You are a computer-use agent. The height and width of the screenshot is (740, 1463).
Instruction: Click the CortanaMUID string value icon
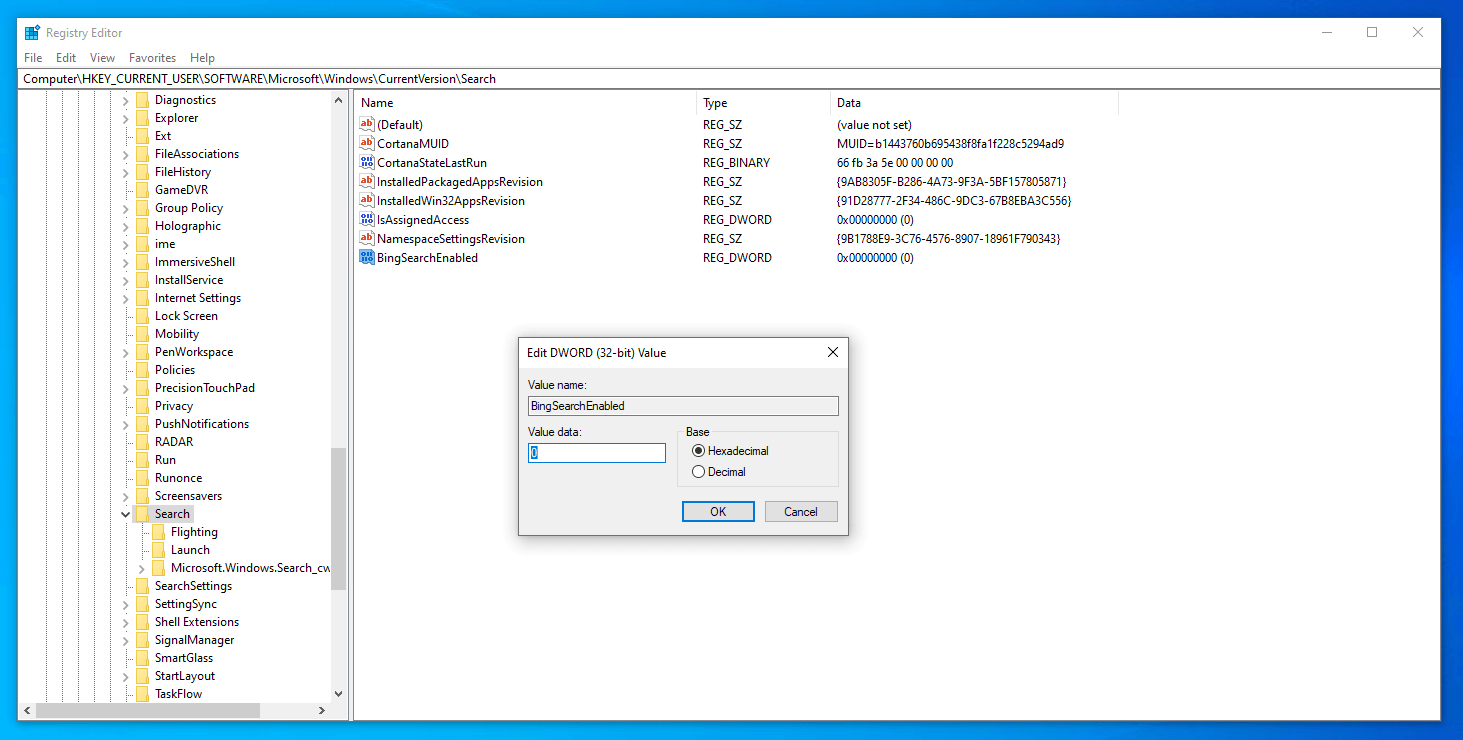pyautogui.click(x=366, y=144)
